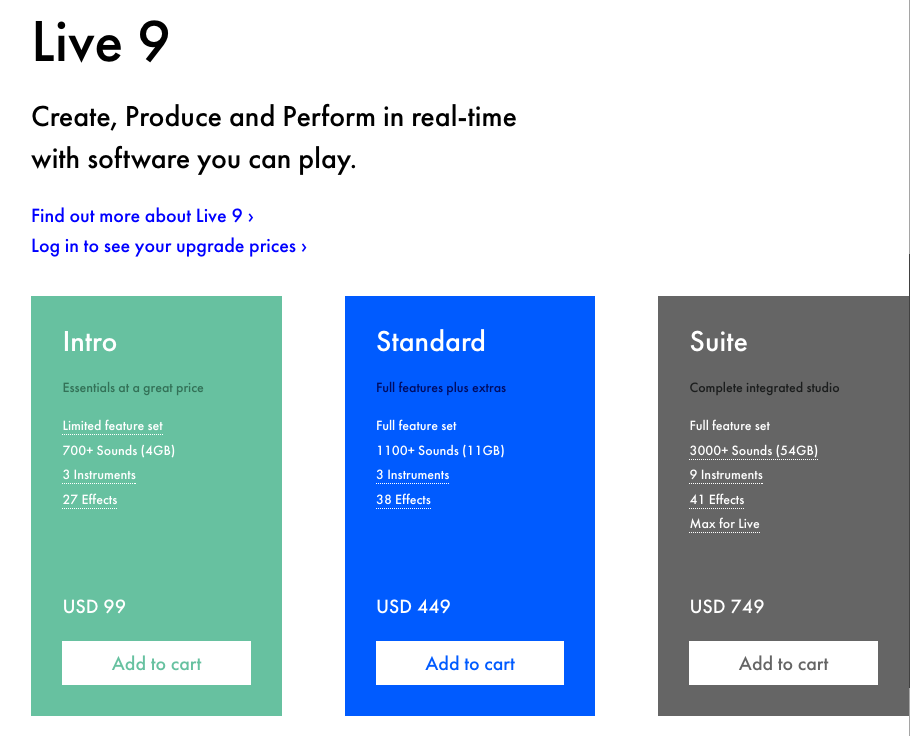Show details for Intro's '27 Effects'

tap(90, 500)
